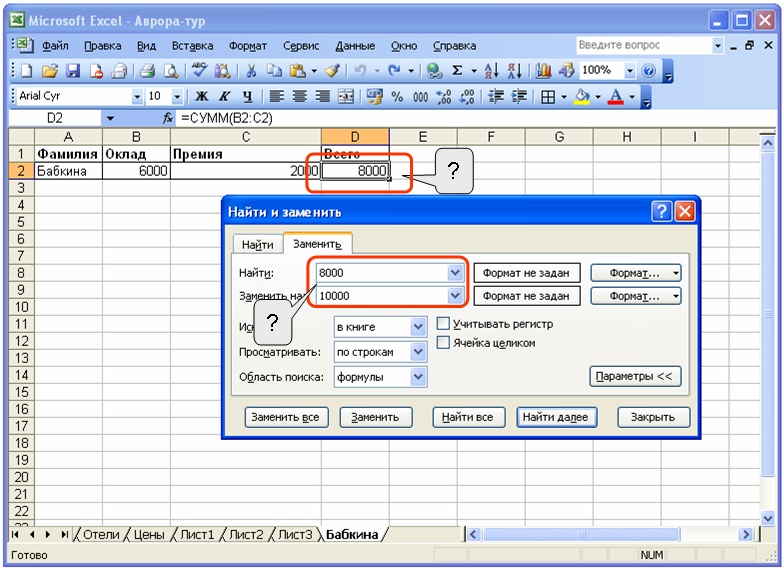Apply percent style icon
This screenshot has width=784, height=568.
pos(397,96)
